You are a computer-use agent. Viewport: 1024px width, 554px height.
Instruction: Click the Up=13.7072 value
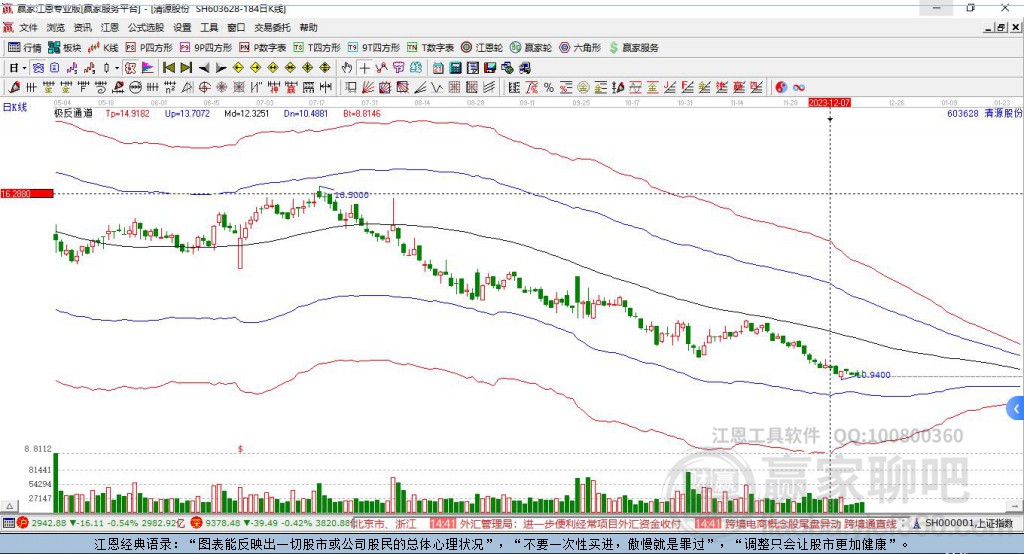pyautogui.click(x=187, y=113)
